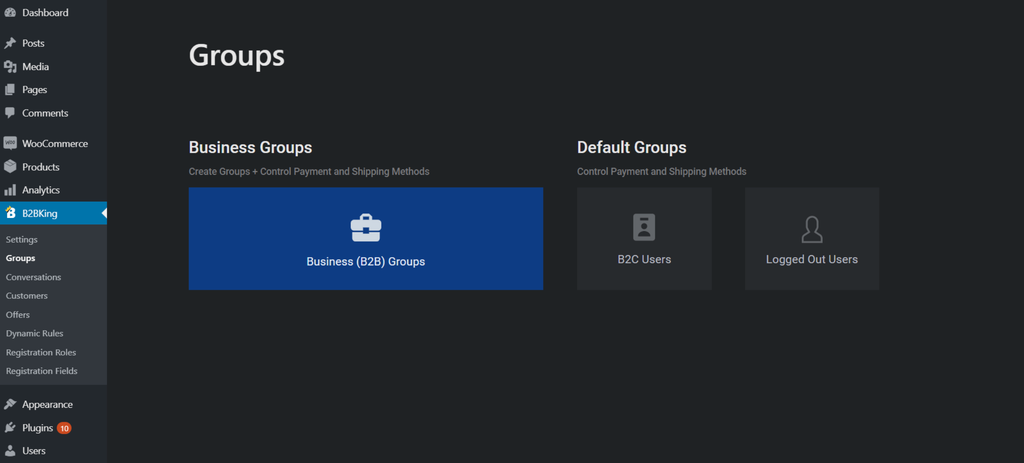1024x463 pixels.
Task: Open the Analytics menu
Action: [41, 190]
